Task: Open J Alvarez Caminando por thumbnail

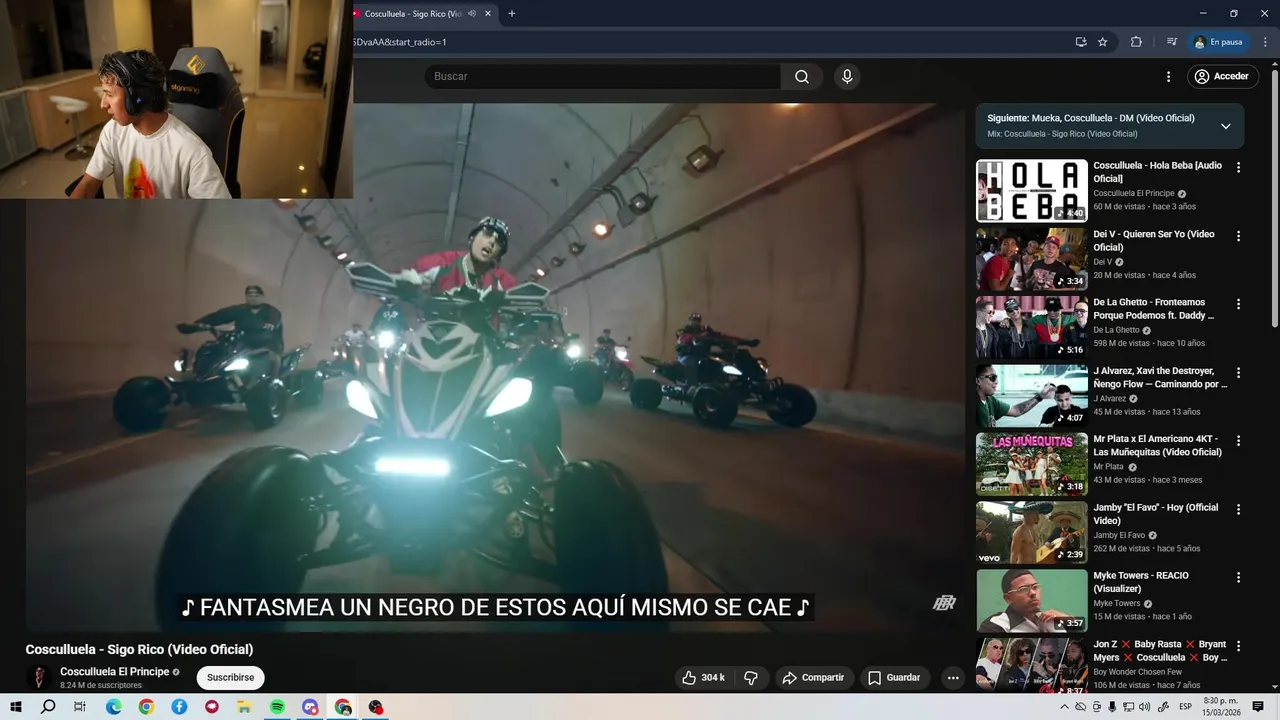Action: click(1032, 395)
